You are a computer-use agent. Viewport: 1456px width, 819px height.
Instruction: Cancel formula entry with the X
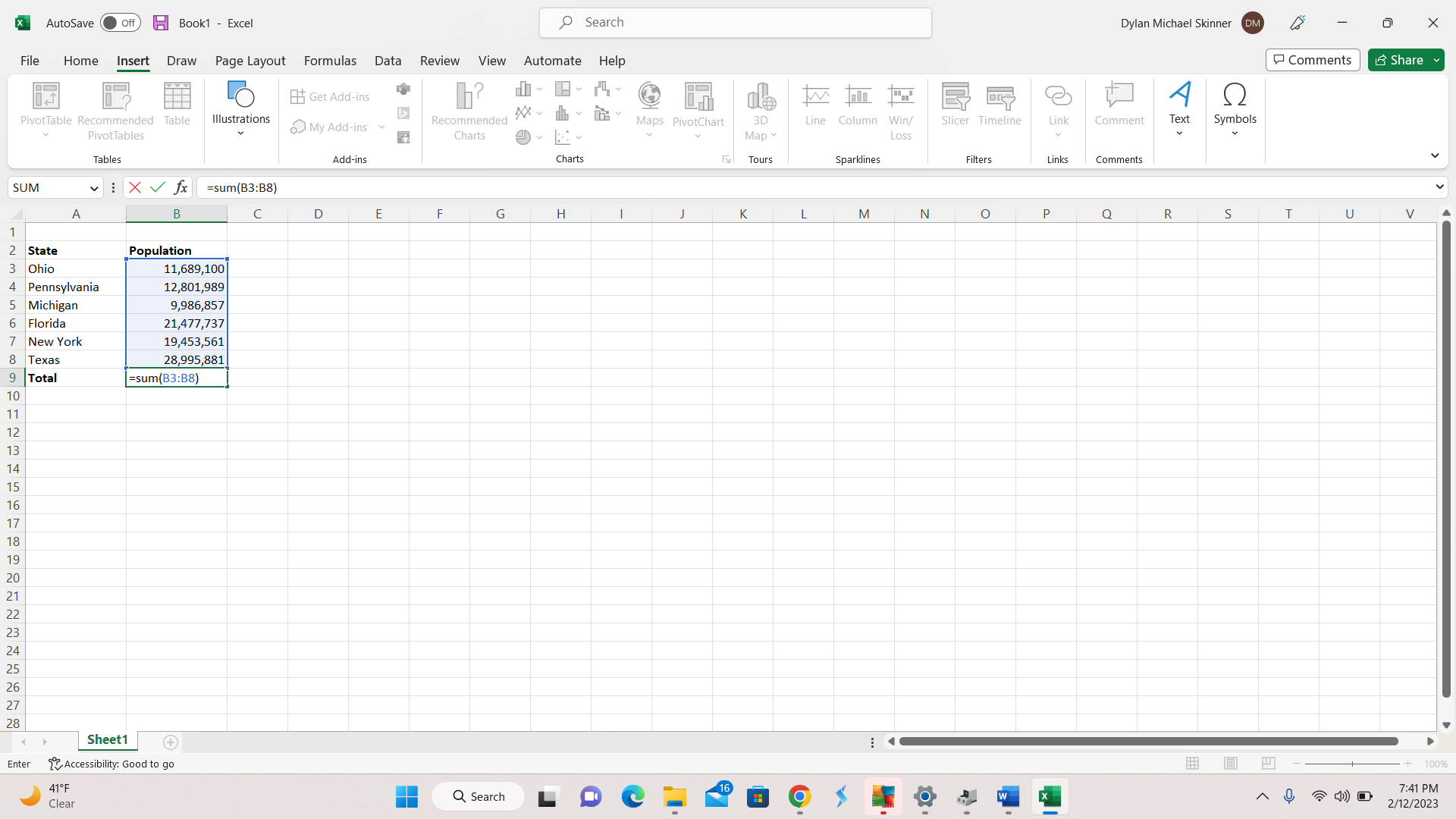(x=134, y=187)
